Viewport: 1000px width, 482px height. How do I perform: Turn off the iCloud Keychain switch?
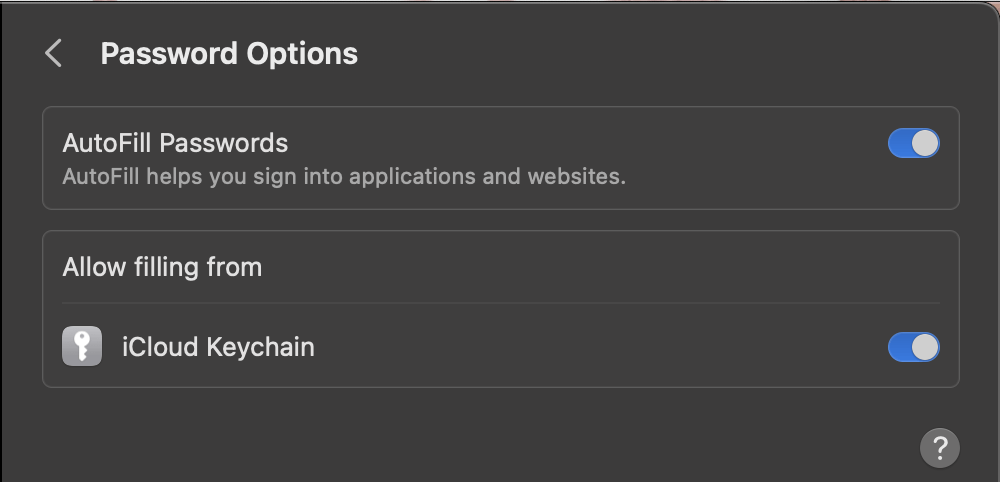(913, 347)
